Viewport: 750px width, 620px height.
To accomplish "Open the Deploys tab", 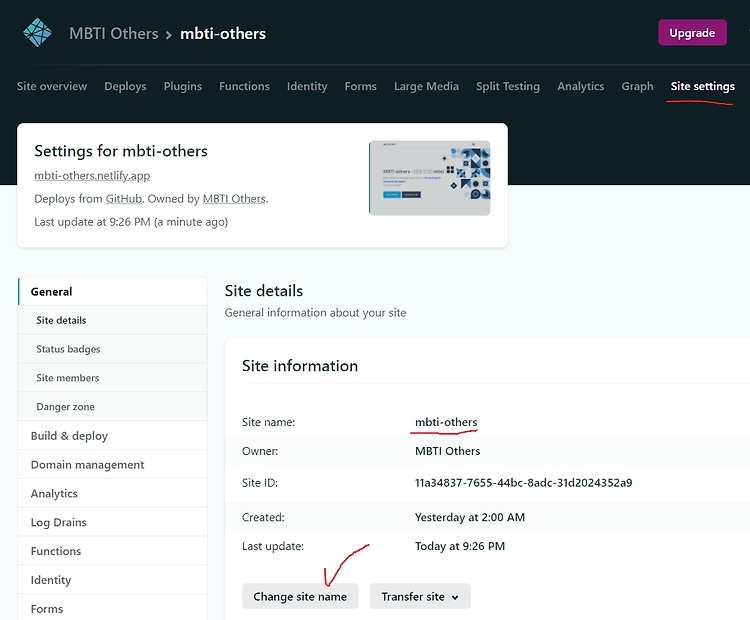I will click(125, 86).
